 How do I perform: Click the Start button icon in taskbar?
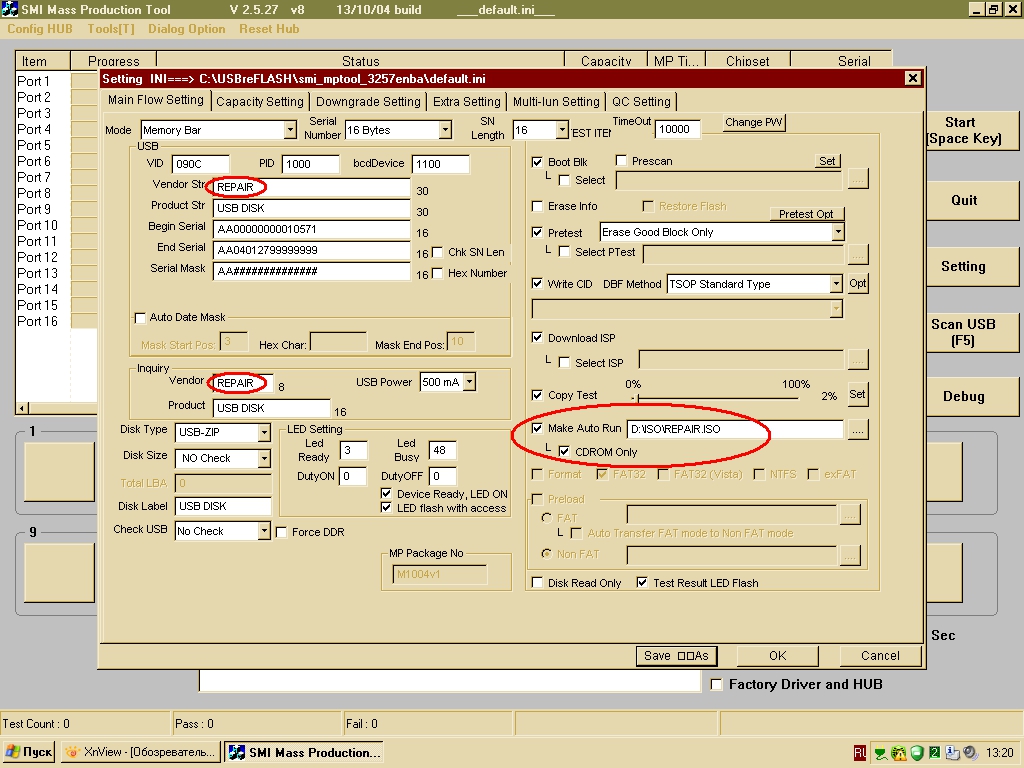29,752
